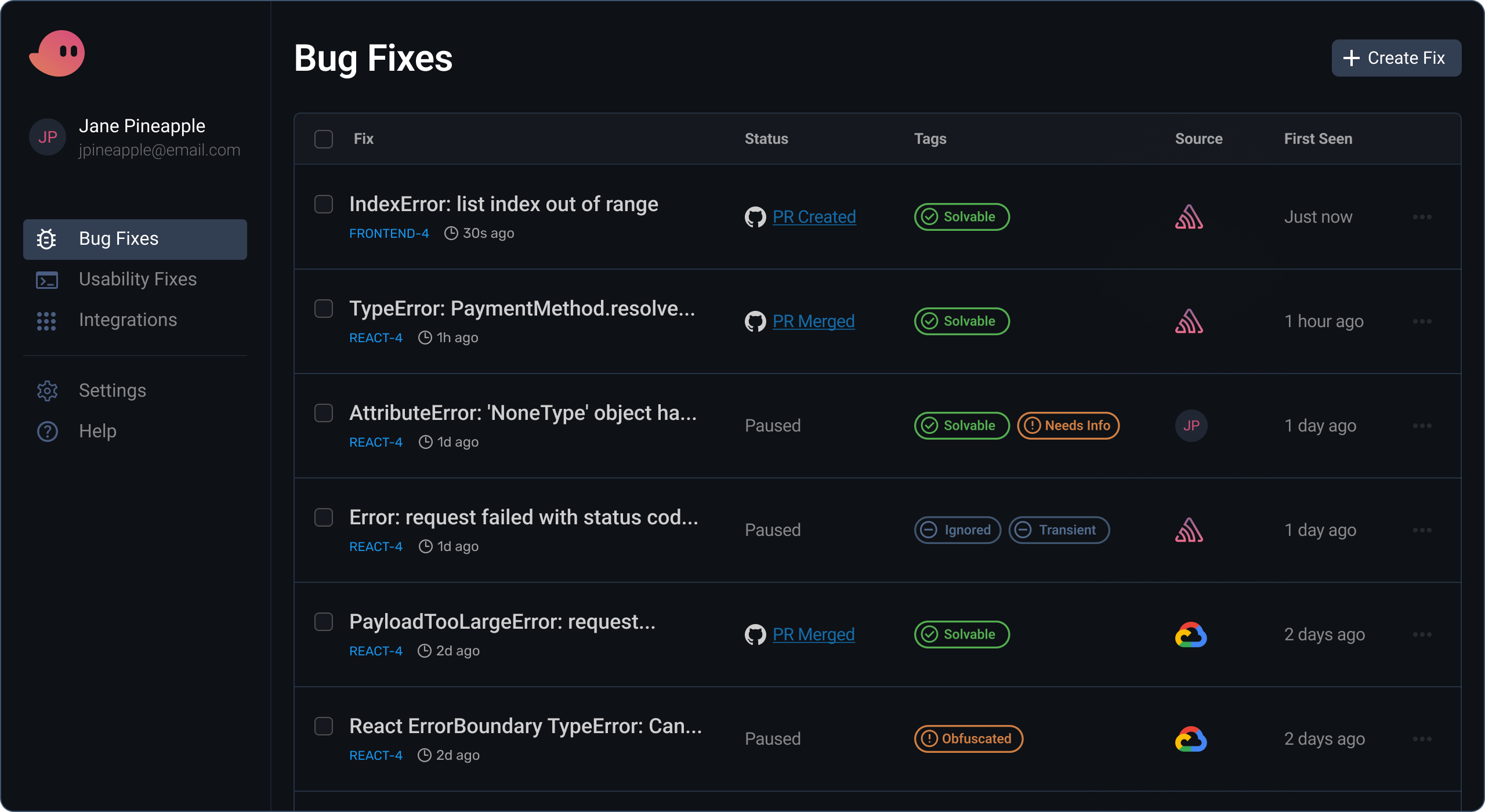Click Google Cloud icon on PayloadTooLargeError row
The height and width of the screenshot is (812, 1485).
1190,635
